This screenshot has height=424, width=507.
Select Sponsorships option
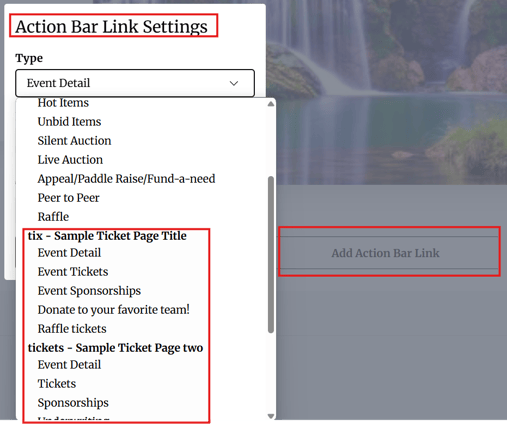tap(73, 403)
